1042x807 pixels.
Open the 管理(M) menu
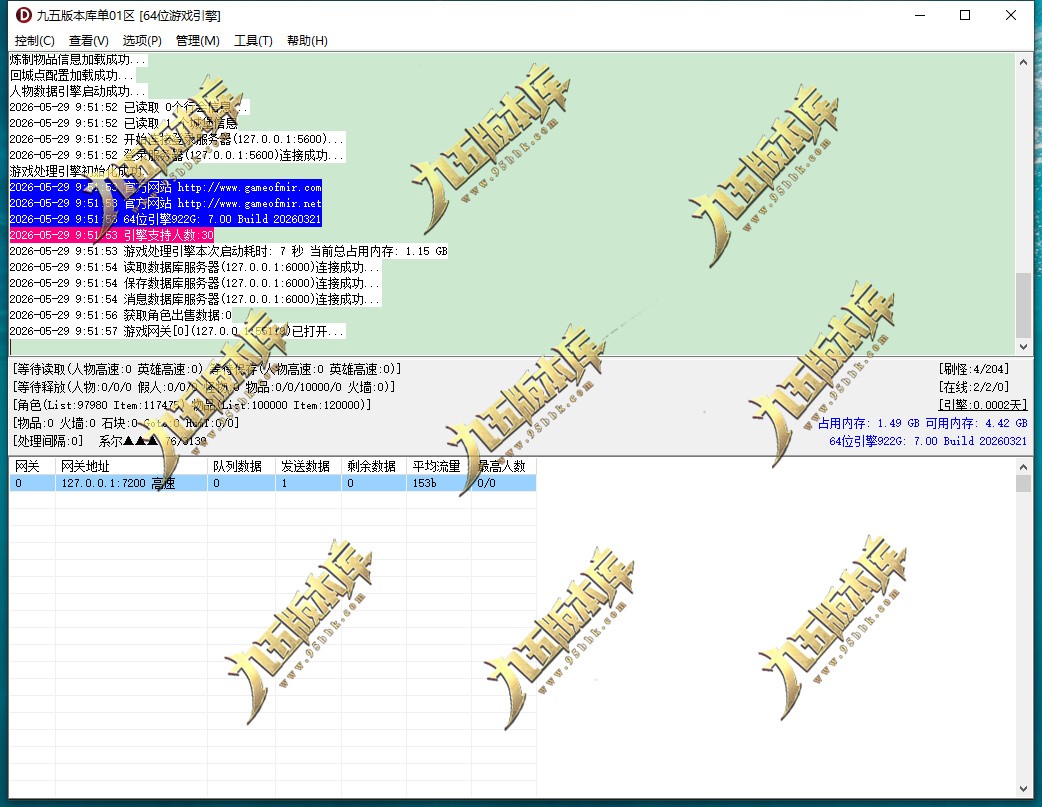point(197,41)
